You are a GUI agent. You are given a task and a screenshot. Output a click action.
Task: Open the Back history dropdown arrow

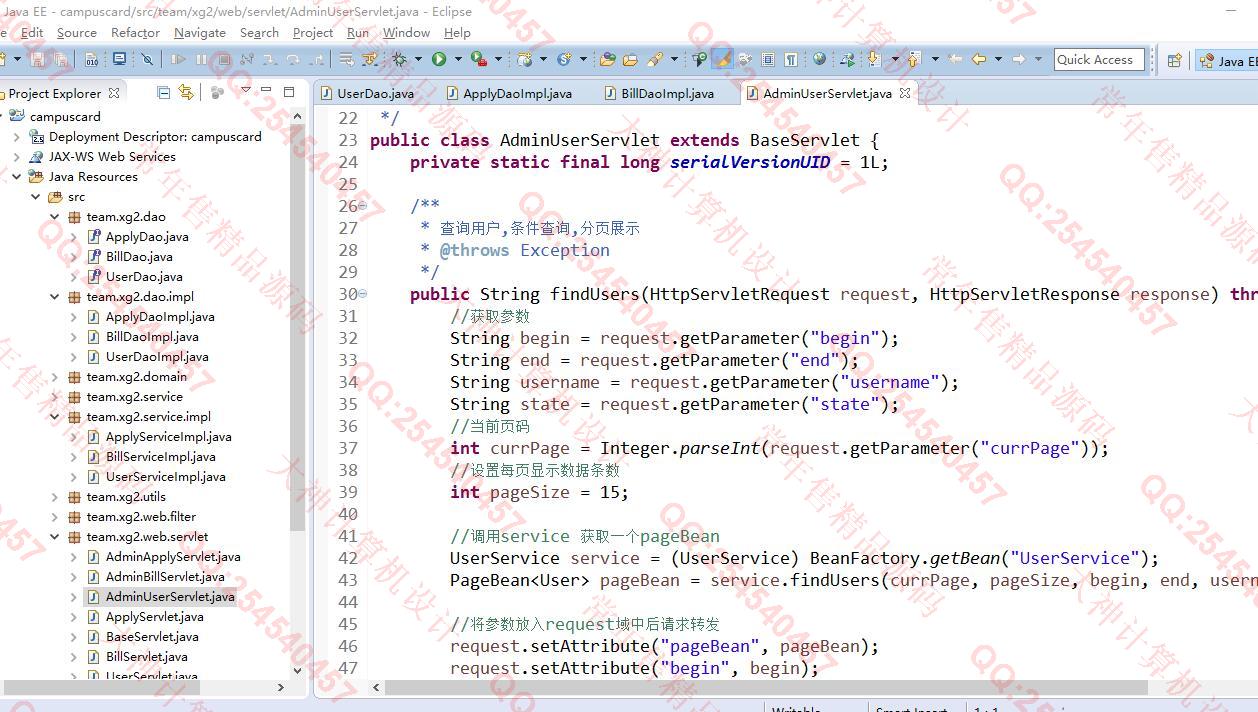click(x=998, y=59)
